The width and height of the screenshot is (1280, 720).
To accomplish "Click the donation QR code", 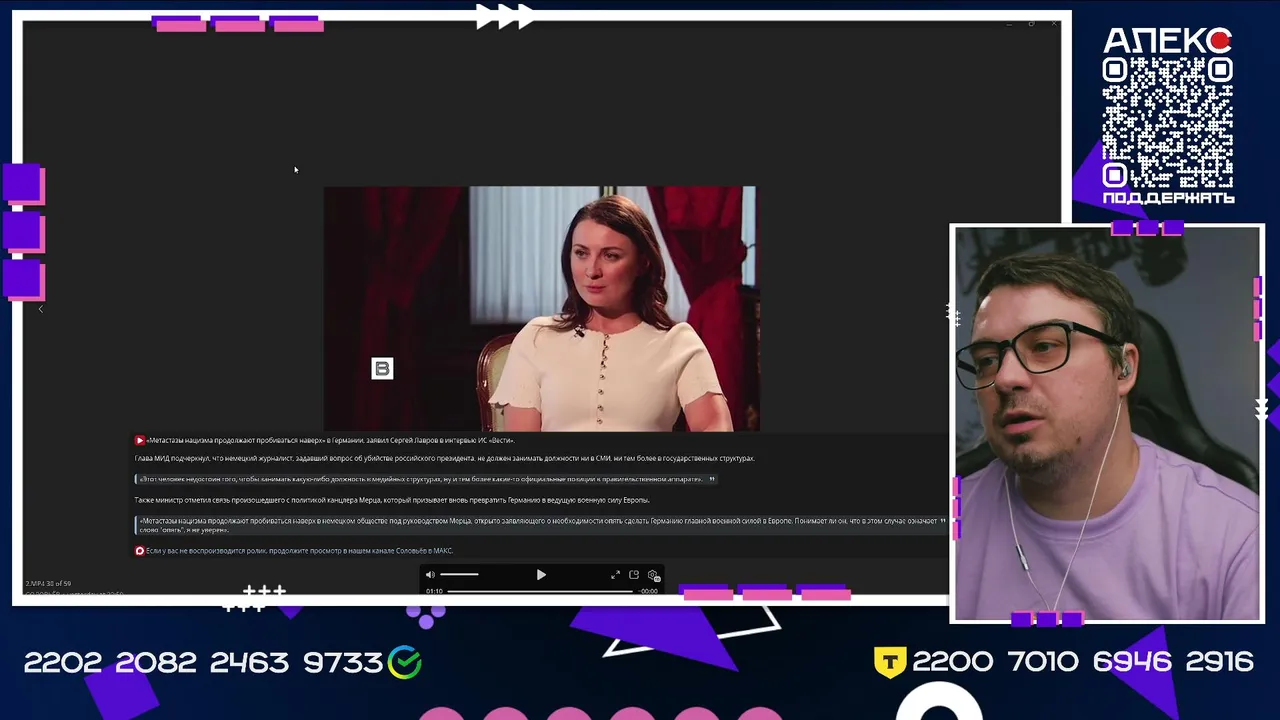I will click(1167, 122).
